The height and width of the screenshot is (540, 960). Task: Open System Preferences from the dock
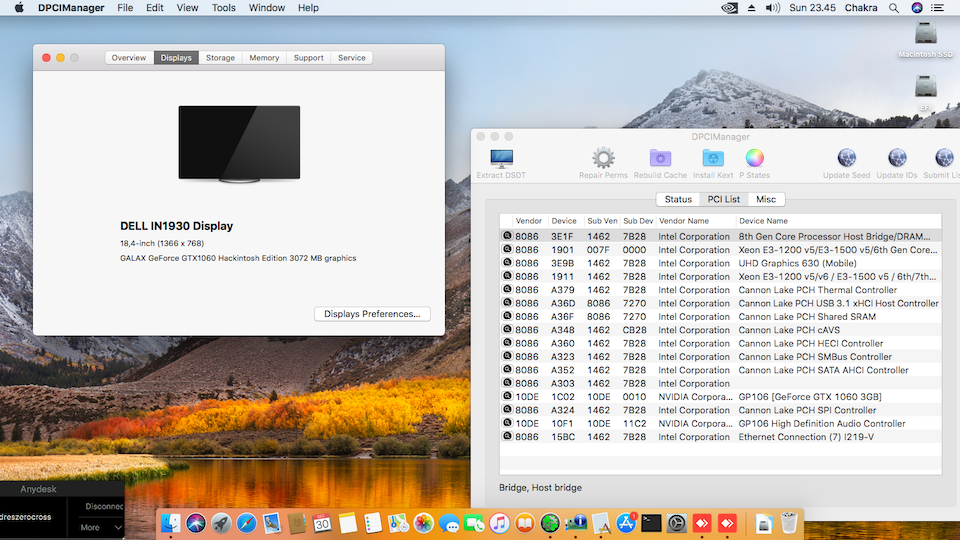(x=677, y=523)
